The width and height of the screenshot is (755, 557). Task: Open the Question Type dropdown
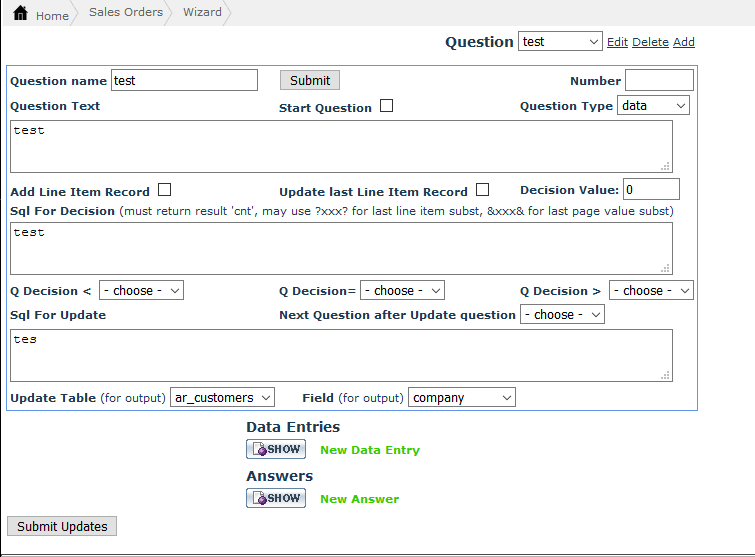(653, 106)
